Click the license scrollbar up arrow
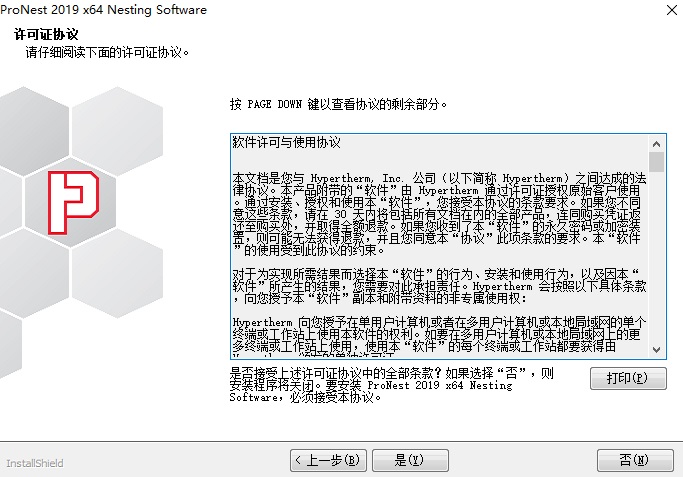This screenshot has width=683, height=477. [x=656, y=144]
